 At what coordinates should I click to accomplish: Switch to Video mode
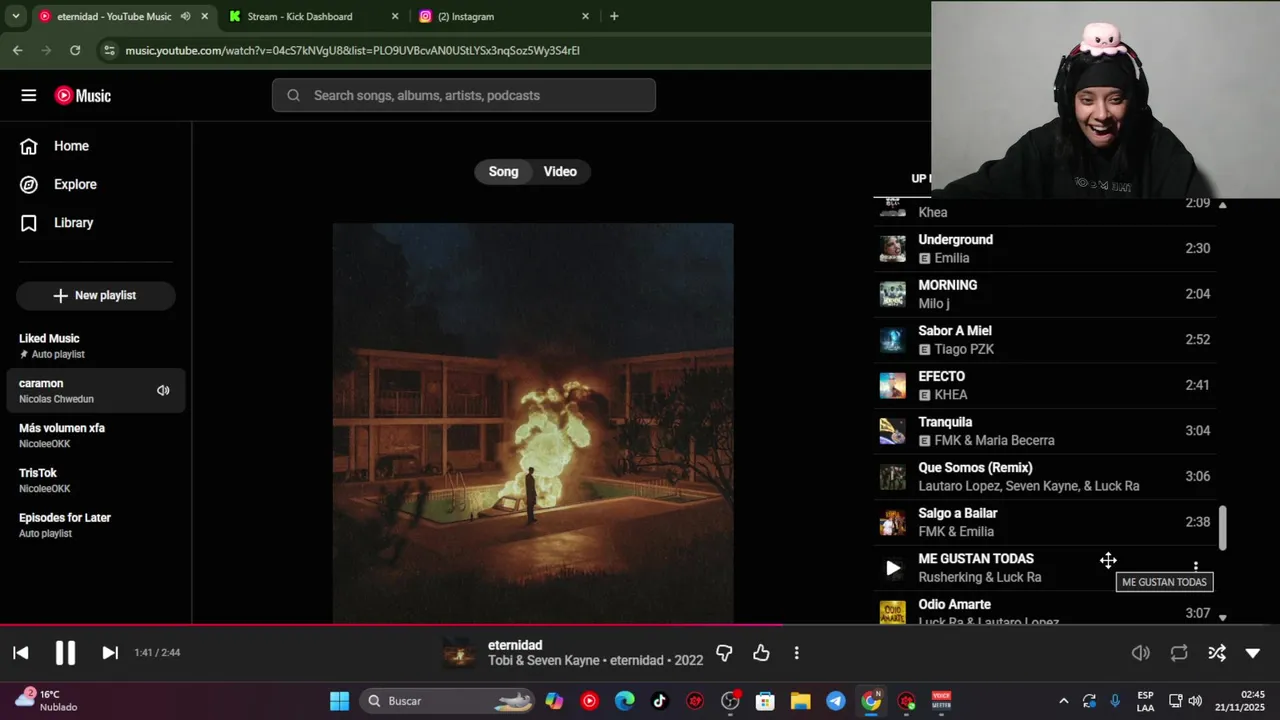point(560,172)
